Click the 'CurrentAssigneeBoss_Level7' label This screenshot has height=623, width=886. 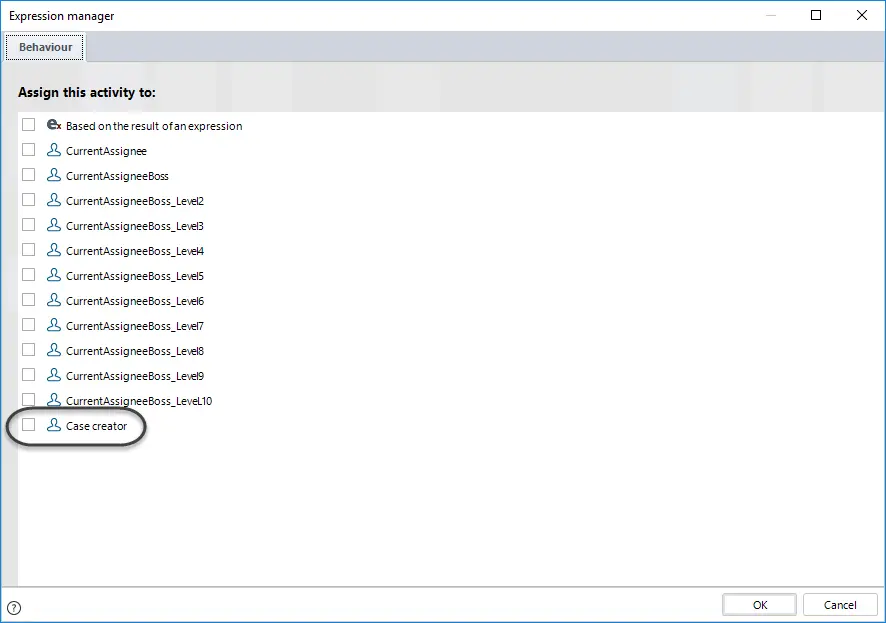pos(134,326)
